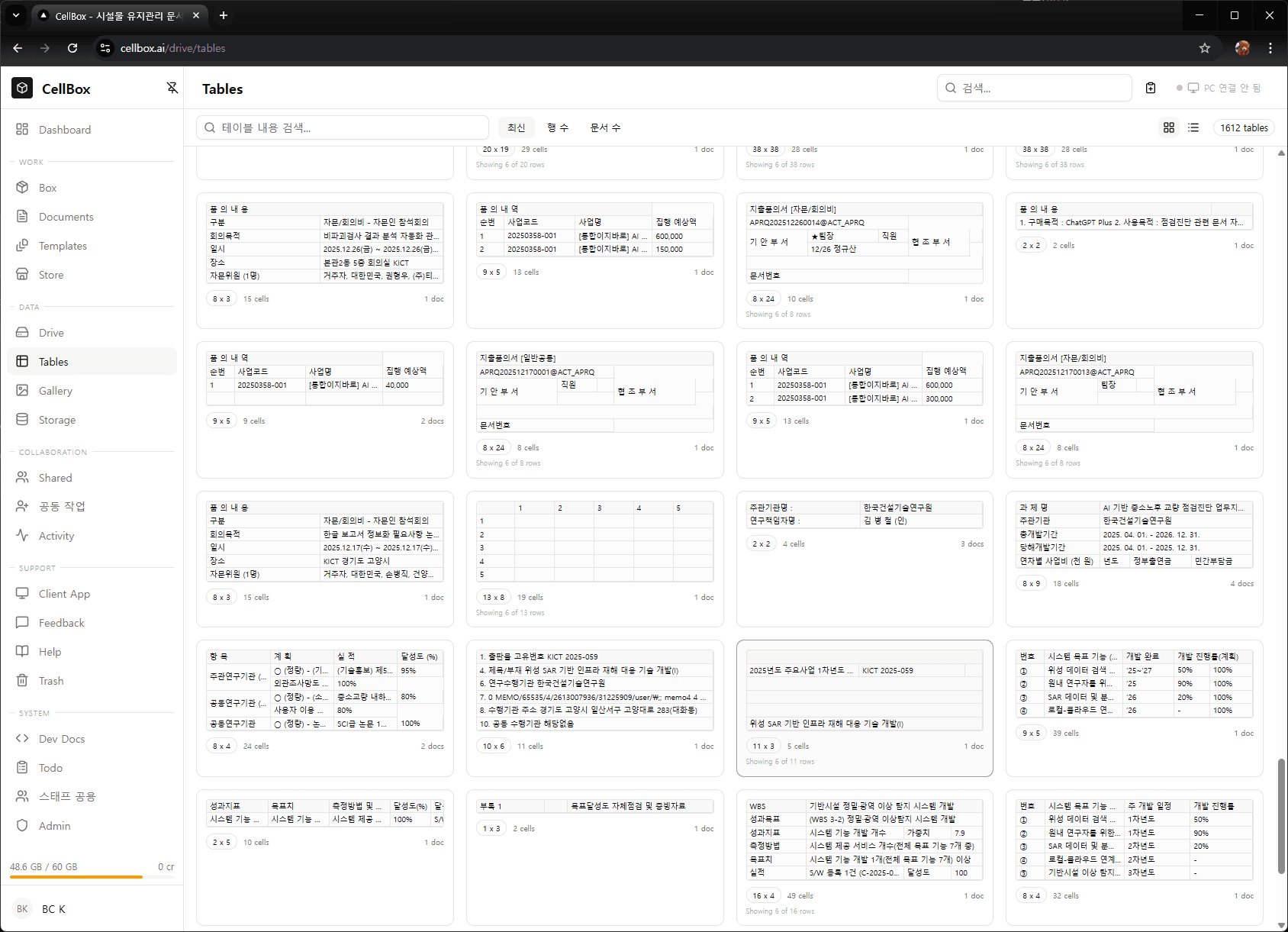Image resolution: width=1288 pixels, height=932 pixels.
Task: Open Chrome's three-dot menu
Action: click(x=1270, y=48)
